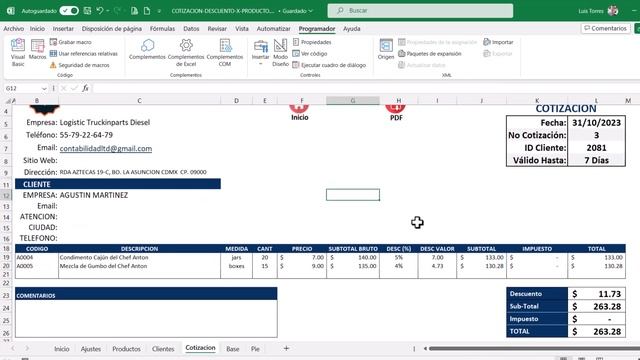Switch to the Ajustes sheet tab

[91, 349]
